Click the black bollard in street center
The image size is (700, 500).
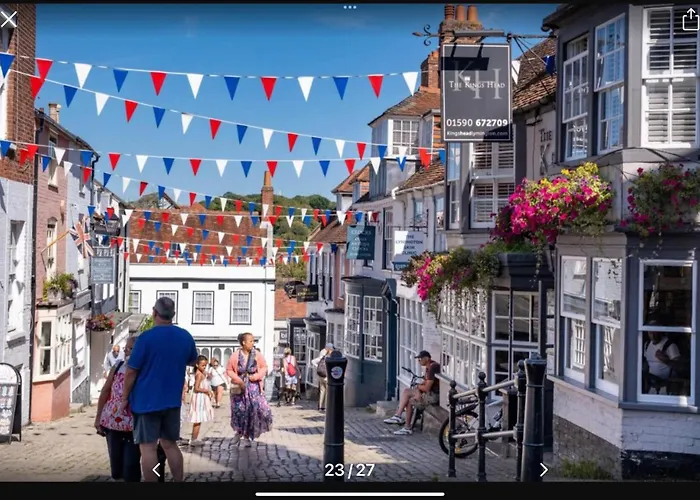click(x=335, y=415)
